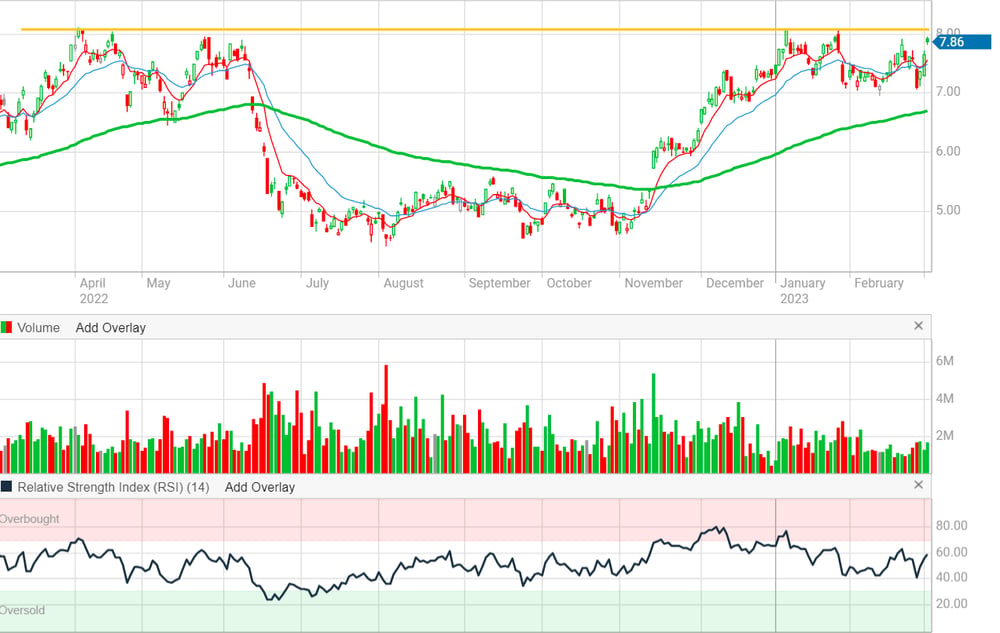Viewport: 1000px width, 633px height.
Task: Open Relative Strength Index (RSI) (14) settings
Action: (x=113, y=487)
